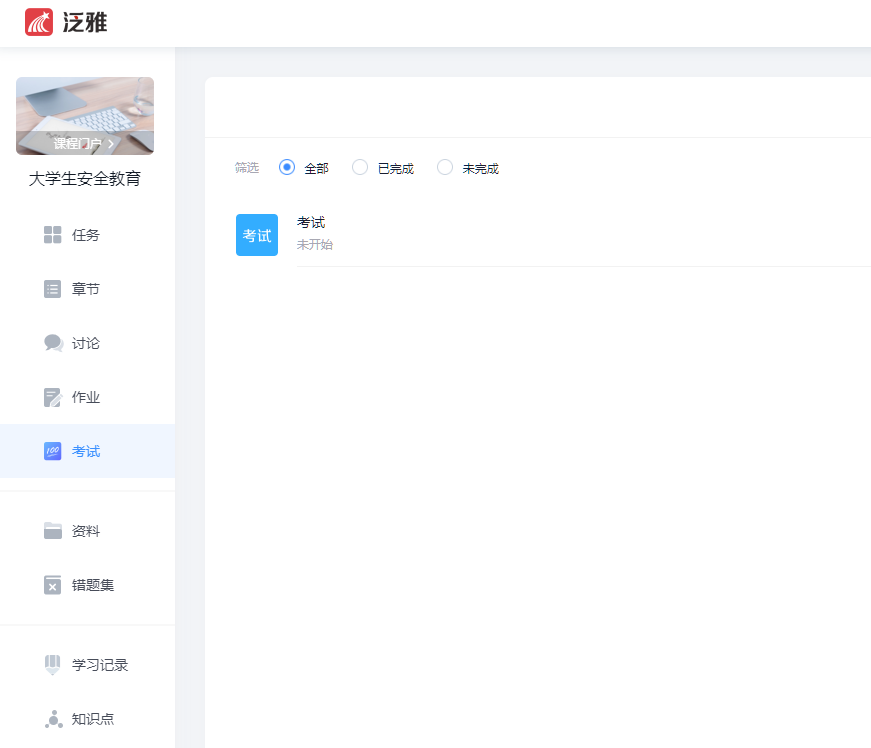Open the 知识点 nodes icon
Viewport: 871px width, 748px height.
pyautogui.click(x=53, y=719)
